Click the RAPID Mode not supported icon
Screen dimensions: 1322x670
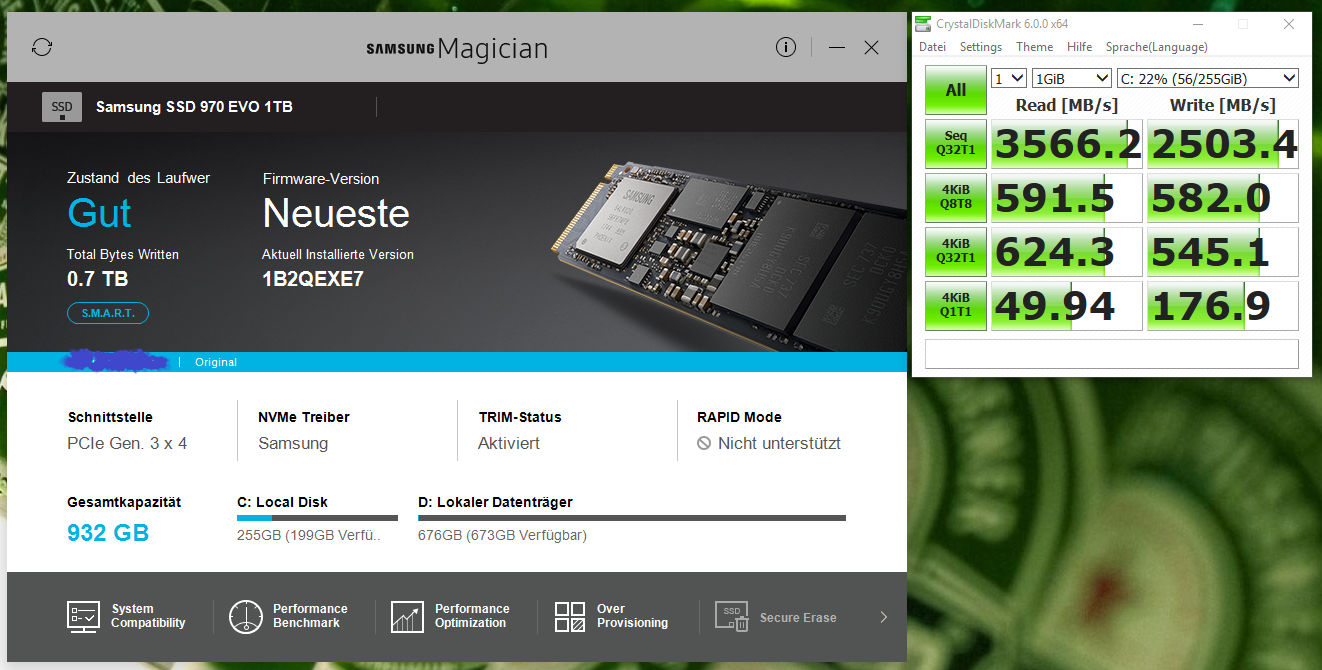click(x=704, y=443)
